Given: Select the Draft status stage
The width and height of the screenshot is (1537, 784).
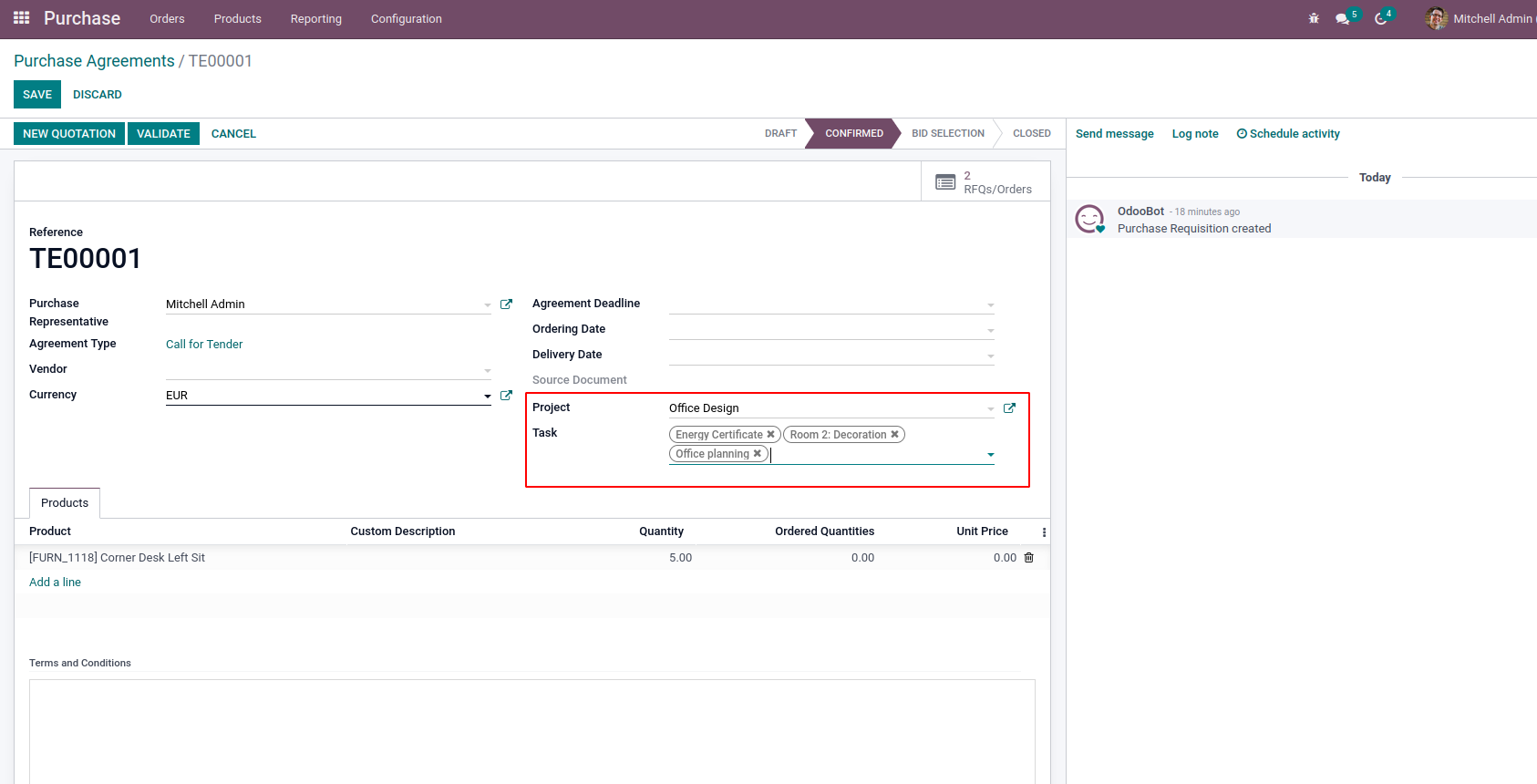Looking at the screenshot, I should tap(780, 134).
